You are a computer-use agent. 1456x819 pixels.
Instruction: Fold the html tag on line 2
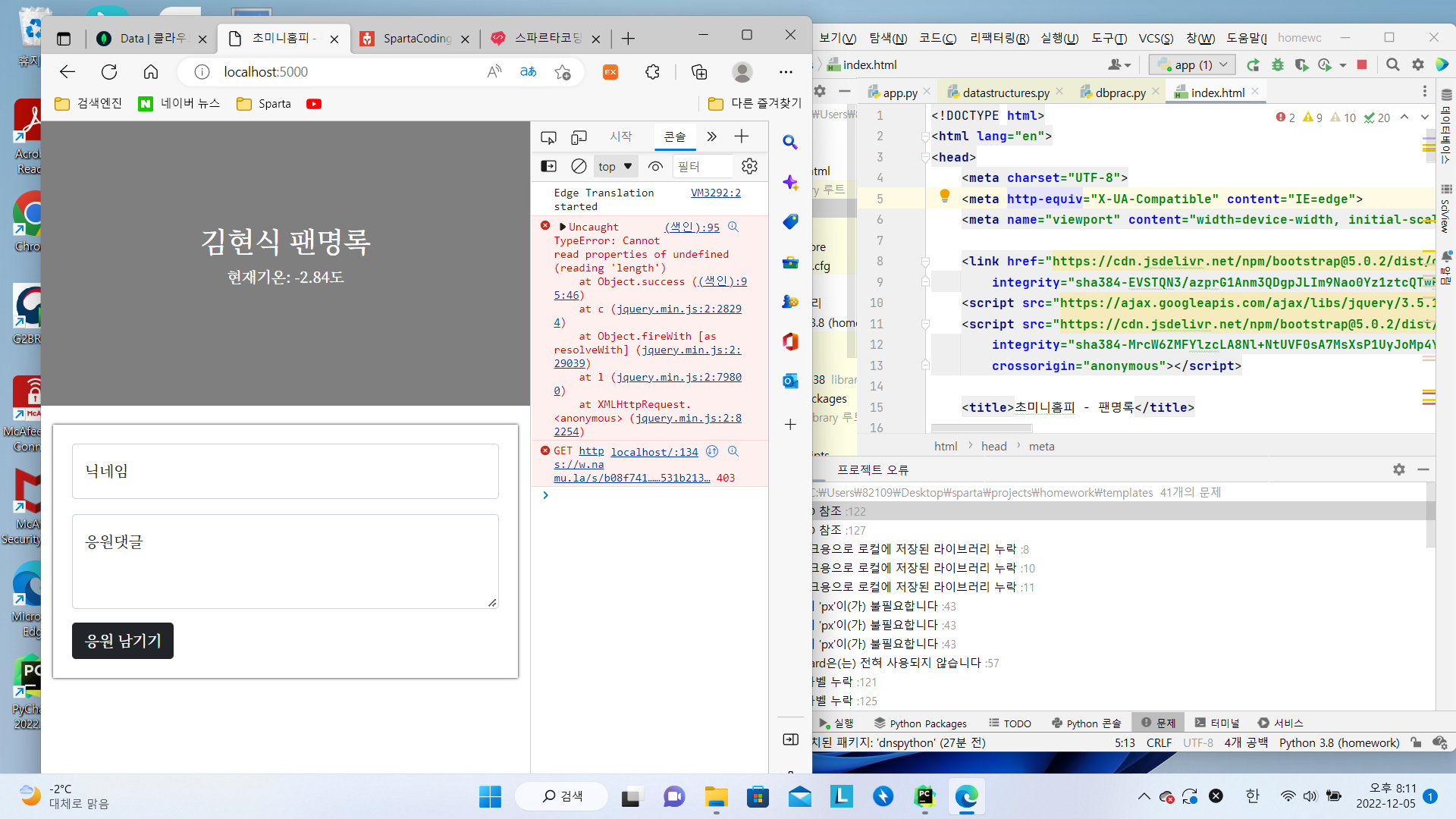coord(925,136)
